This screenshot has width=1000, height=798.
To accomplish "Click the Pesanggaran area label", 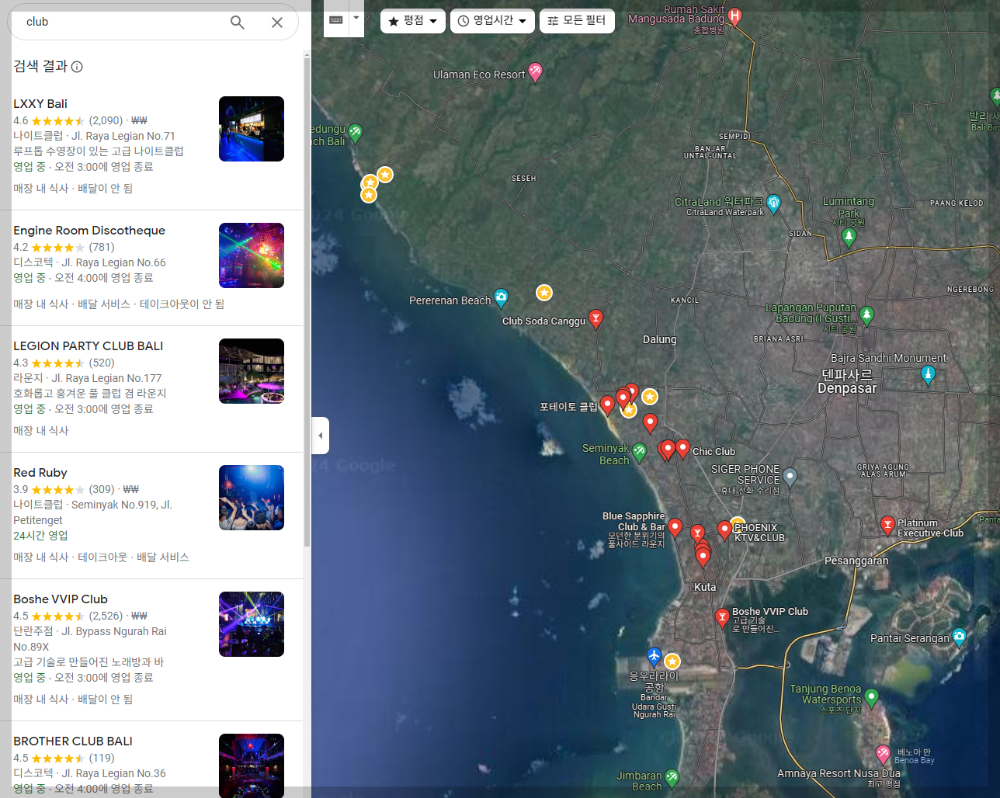I will (856, 560).
